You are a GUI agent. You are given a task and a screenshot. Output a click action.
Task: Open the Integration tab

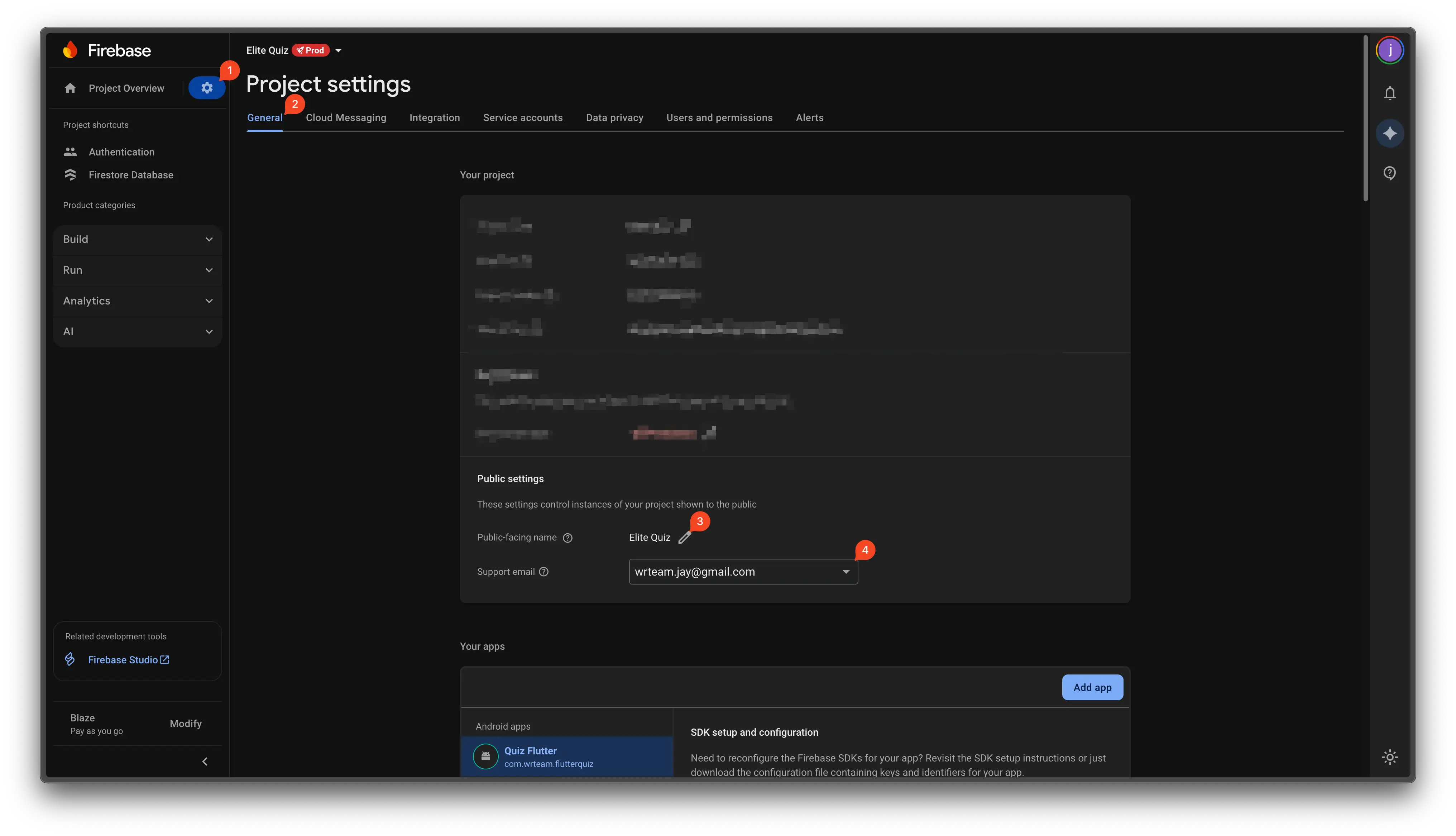435,118
